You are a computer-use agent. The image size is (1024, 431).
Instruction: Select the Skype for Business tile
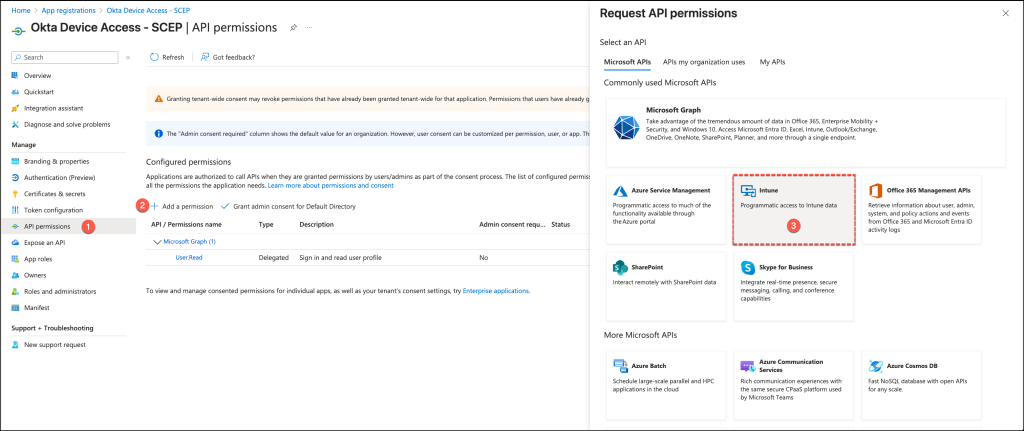click(x=794, y=285)
